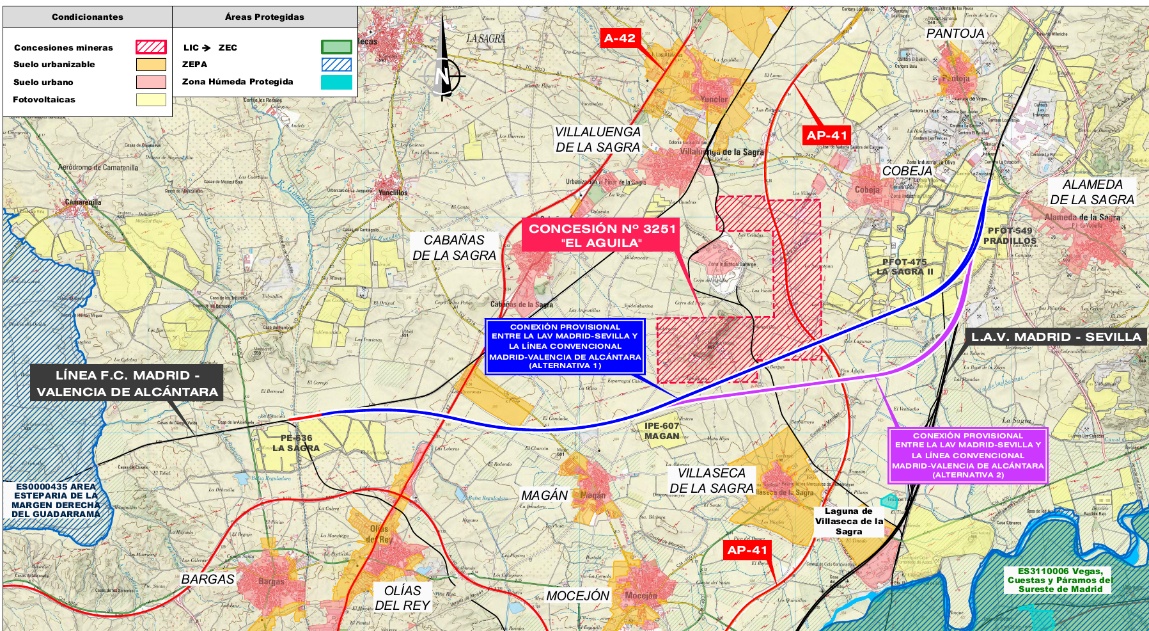This screenshot has height=631, width=1149.
Task: Click the Suelo urbanizable orange swatch
Action: 151,64
